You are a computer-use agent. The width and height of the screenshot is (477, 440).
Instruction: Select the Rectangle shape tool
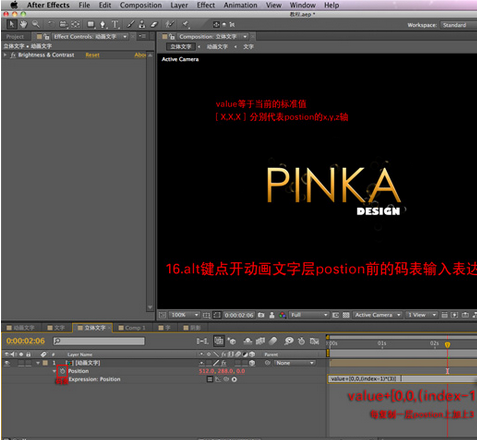[x=91, y=24]
